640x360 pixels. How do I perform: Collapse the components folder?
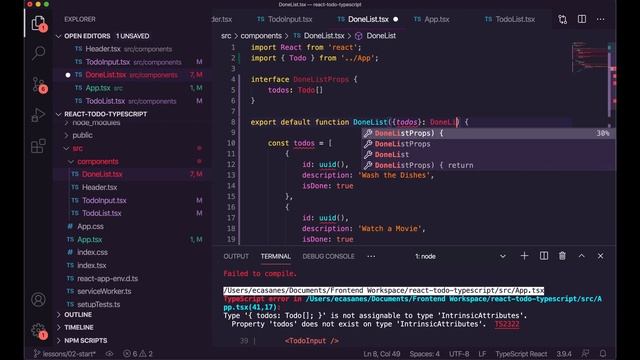[x=98, y=161]
